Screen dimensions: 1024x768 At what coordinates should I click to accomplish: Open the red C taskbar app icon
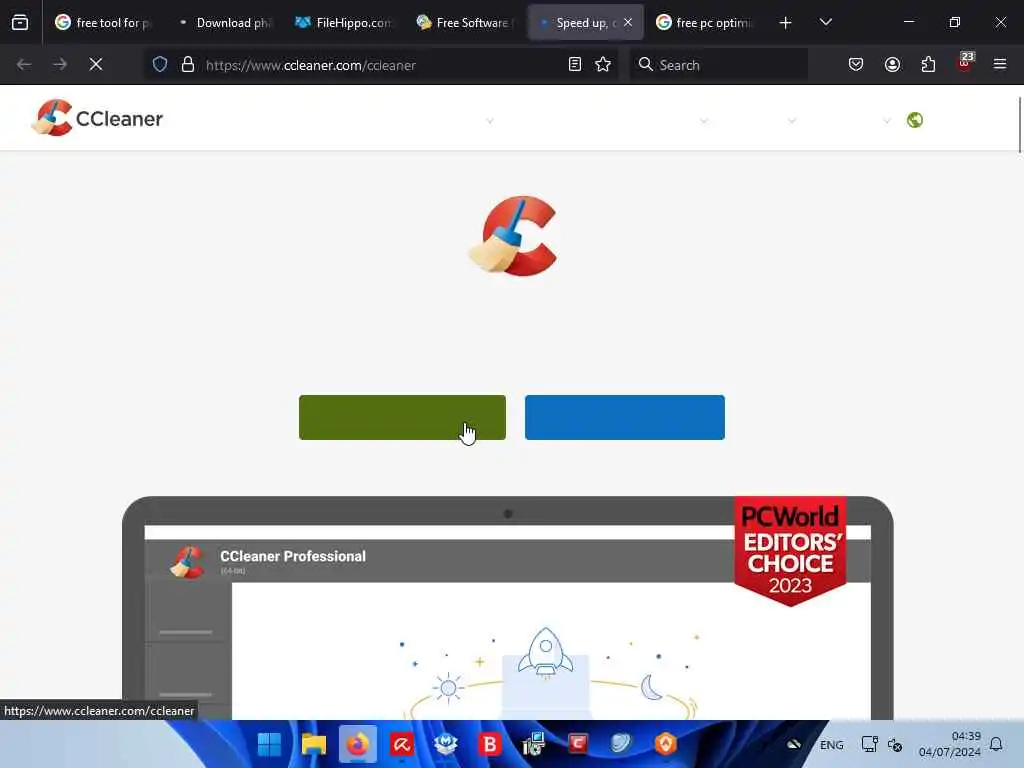pos(578,744)
